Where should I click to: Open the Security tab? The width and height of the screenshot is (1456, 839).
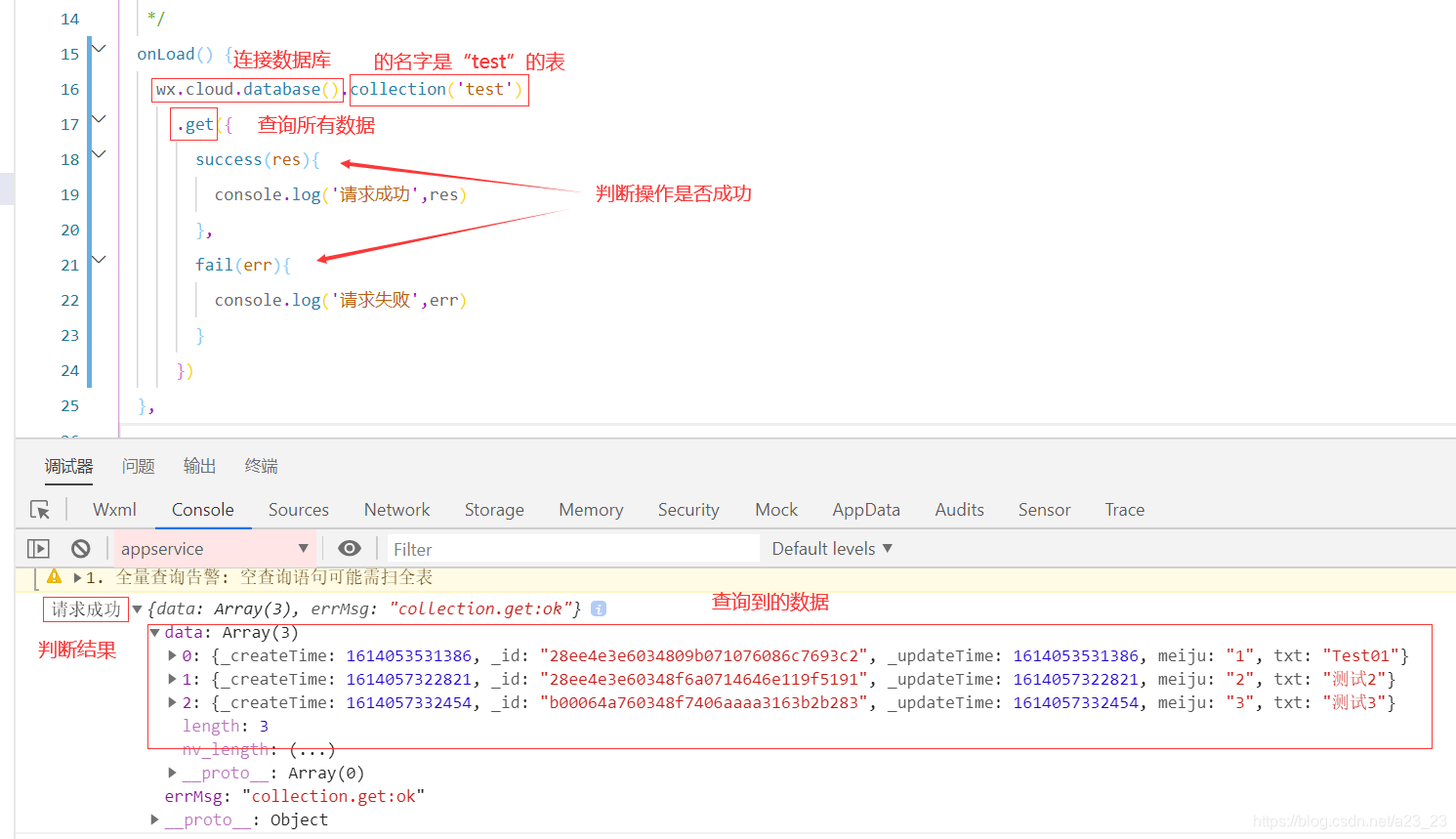[688, 510]
